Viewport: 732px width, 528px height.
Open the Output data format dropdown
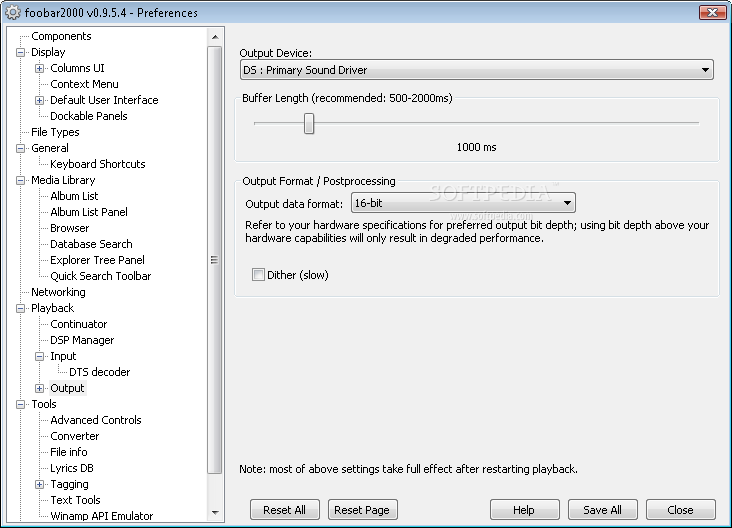[463, 203]
